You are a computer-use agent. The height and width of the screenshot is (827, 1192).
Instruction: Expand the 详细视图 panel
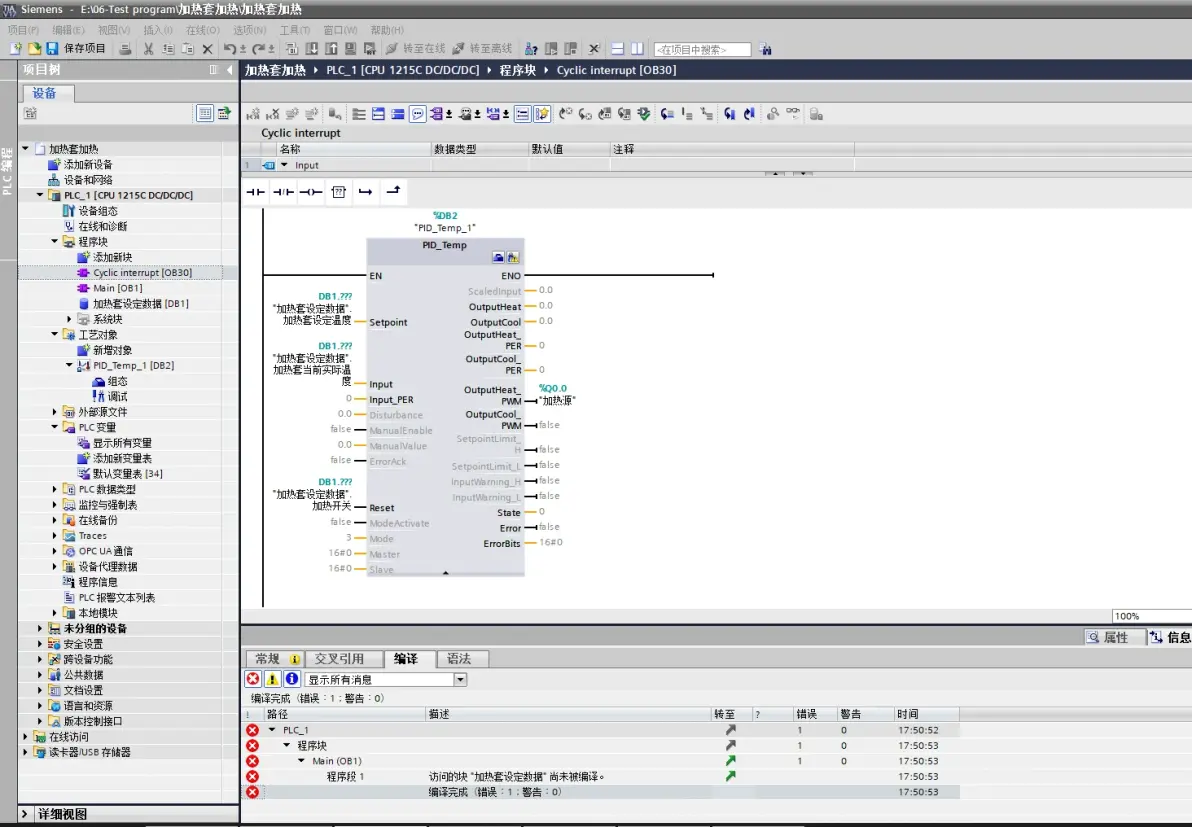(24, 814)
